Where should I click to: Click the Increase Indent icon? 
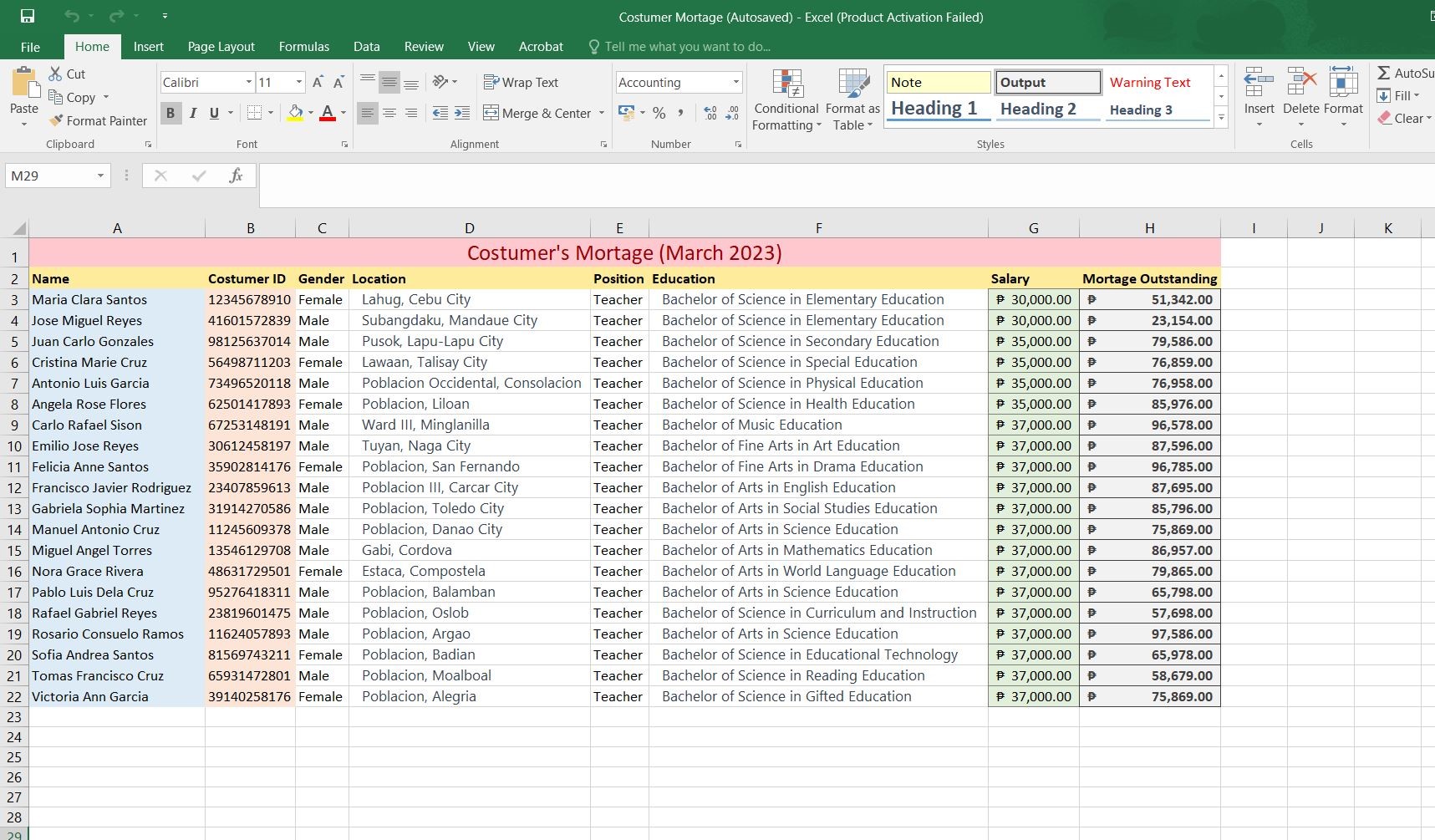[462, 113]
